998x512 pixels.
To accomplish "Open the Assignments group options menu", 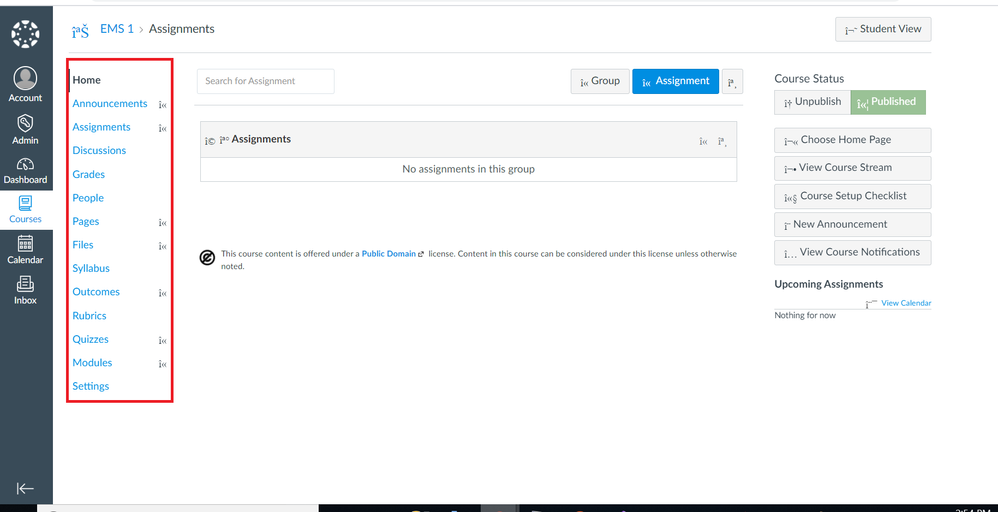I will click(x=722, y=141).
